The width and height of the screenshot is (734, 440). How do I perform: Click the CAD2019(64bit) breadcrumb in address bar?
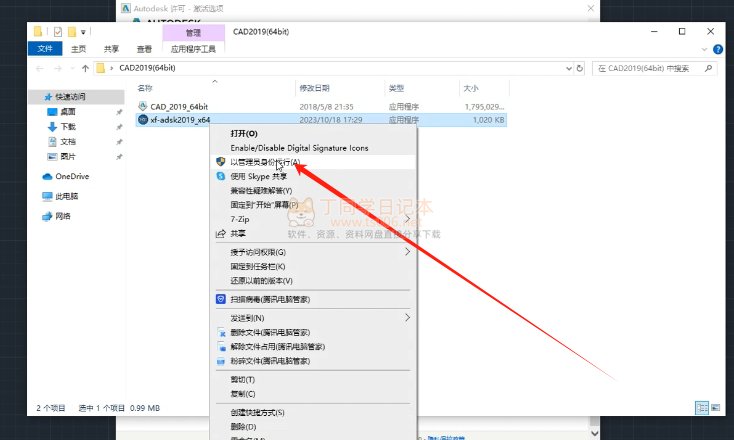point(147,68)
